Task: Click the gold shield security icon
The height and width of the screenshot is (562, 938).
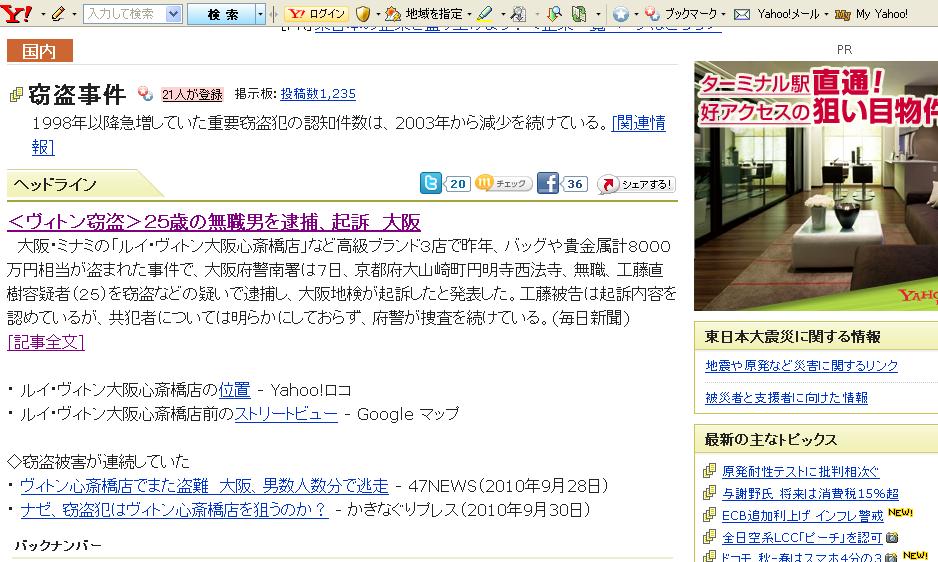Action: point(363,13)
